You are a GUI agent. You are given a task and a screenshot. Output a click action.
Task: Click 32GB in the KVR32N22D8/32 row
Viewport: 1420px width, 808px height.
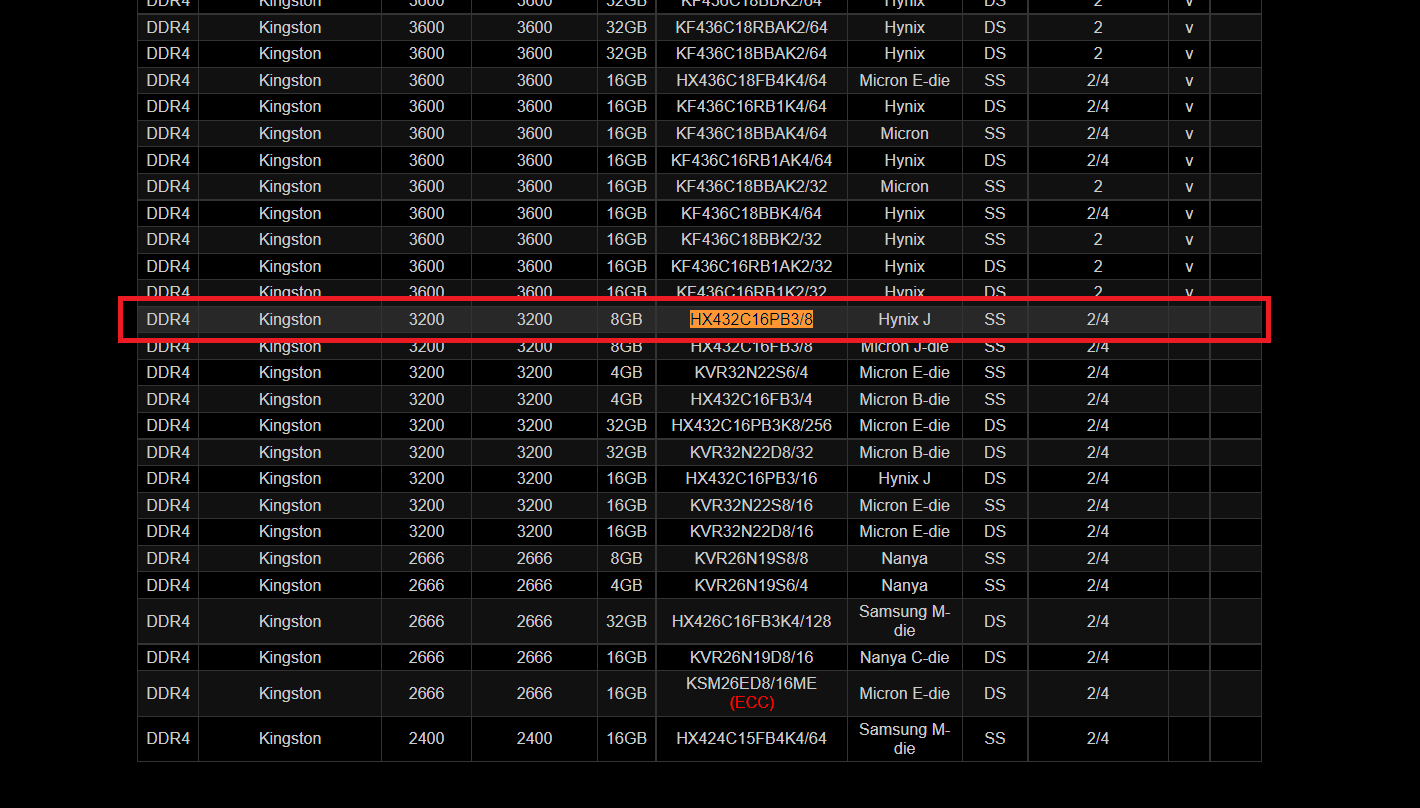pos(626,452)
